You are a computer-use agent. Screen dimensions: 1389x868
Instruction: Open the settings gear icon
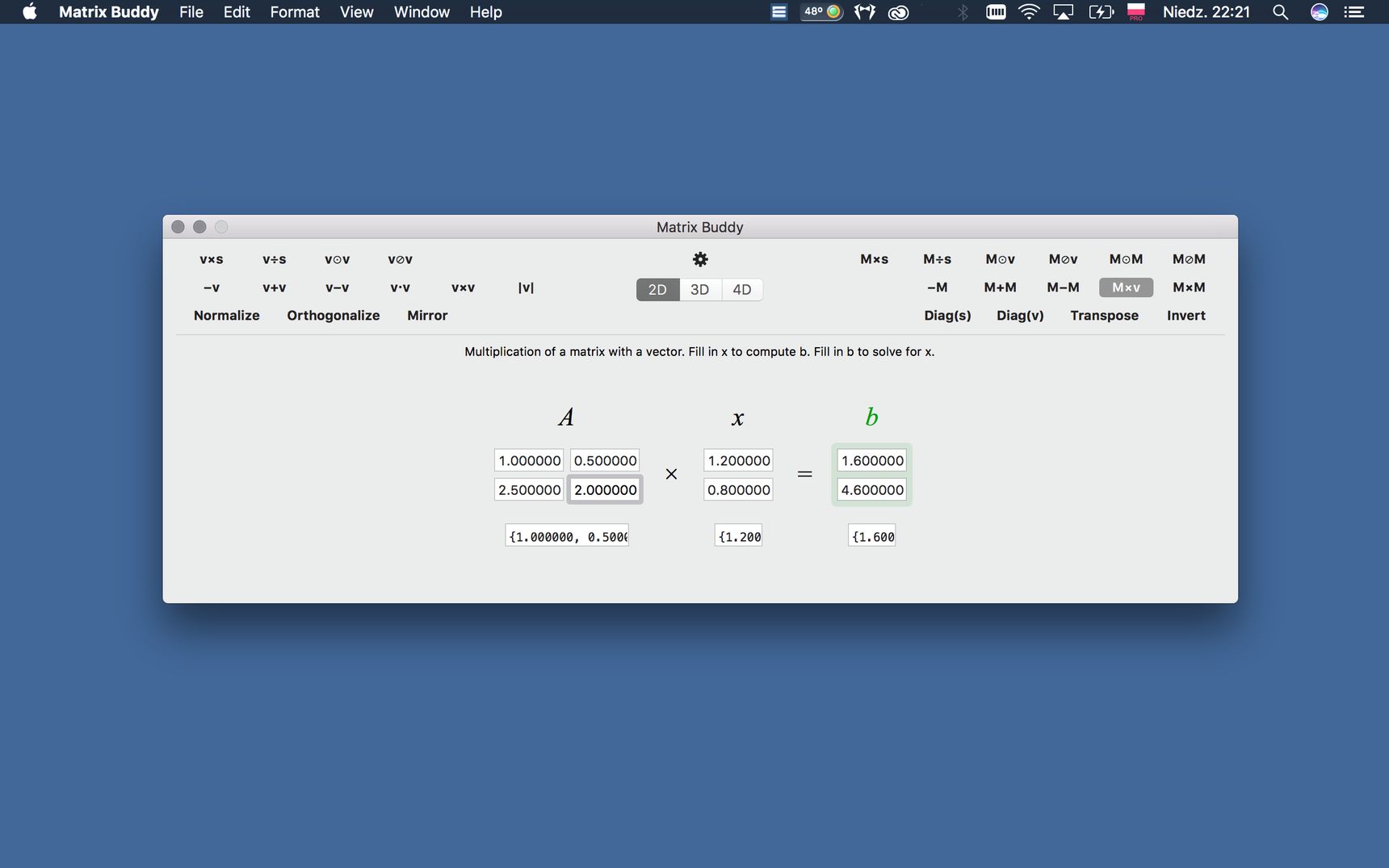700,259
